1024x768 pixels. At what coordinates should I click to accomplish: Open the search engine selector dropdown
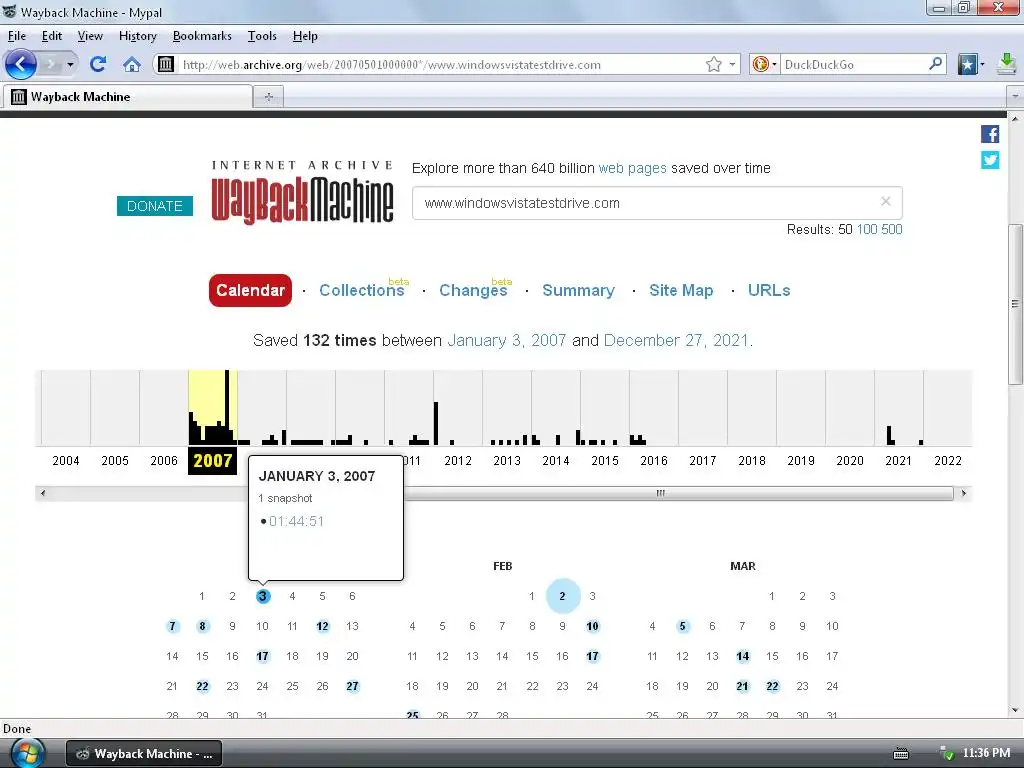(774, 65)
